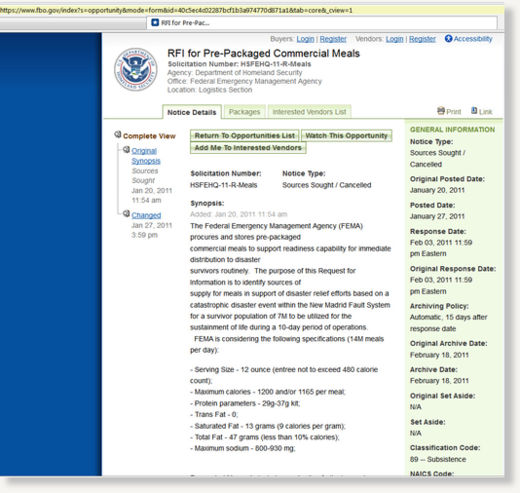Image resolution: width=520 pixels, height=493 pixels.
Task: Click the Vendors Register link
Action: click(x=422, y=39)
